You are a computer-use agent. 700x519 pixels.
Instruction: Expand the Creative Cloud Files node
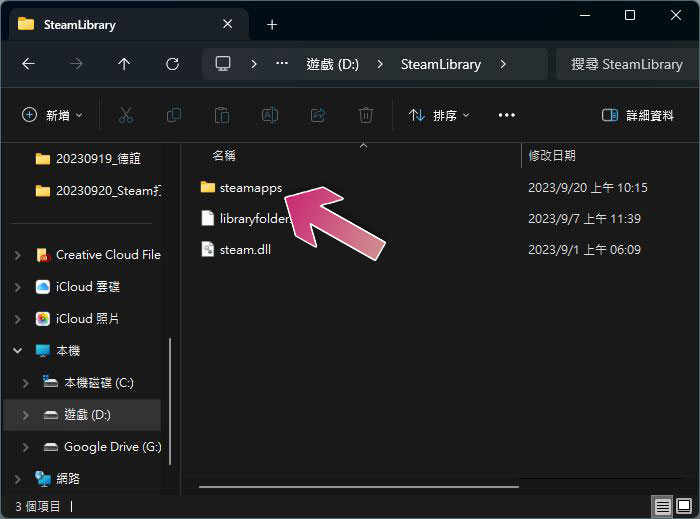17,255
